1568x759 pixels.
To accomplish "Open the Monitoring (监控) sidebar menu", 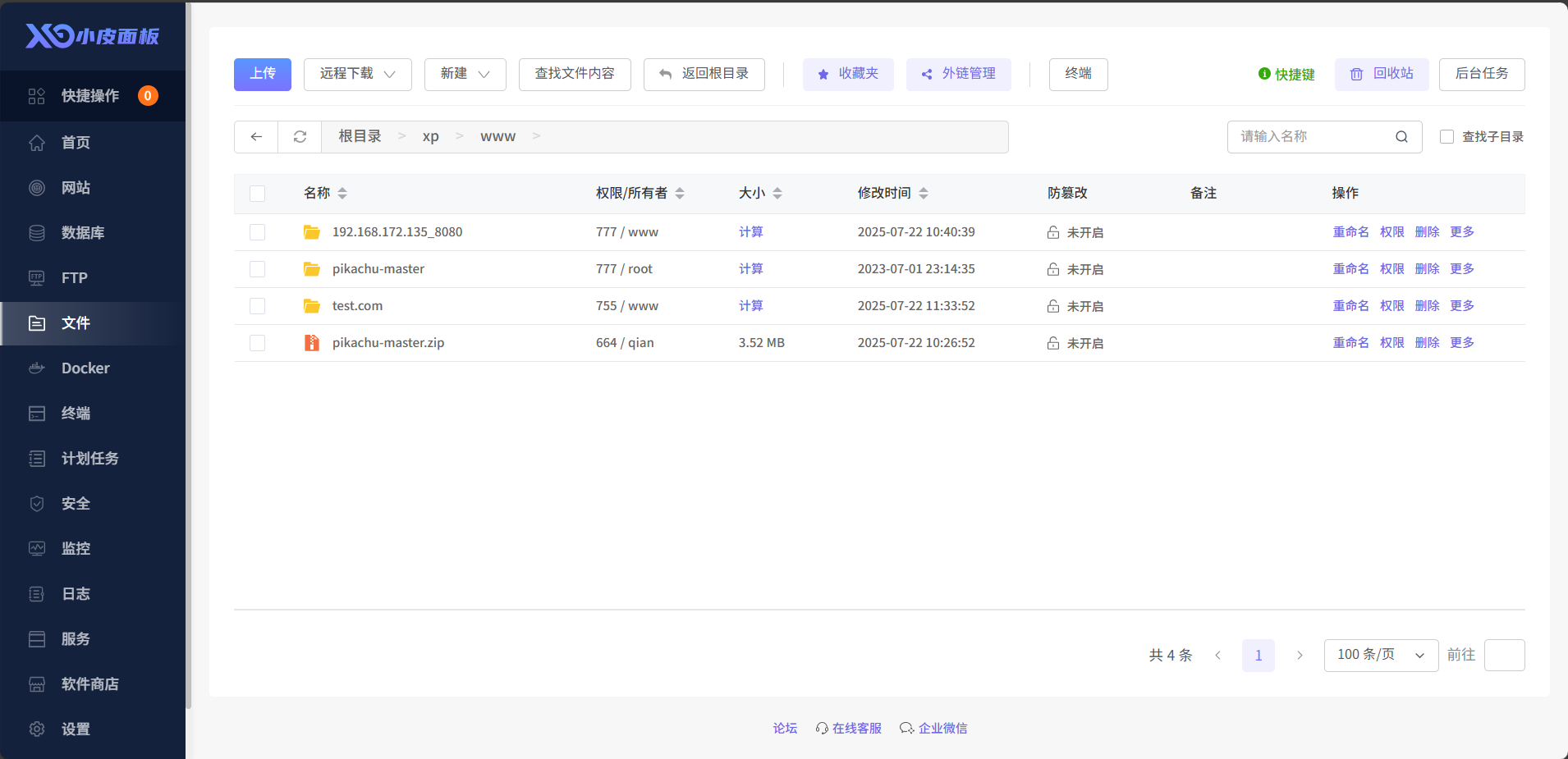I will (93, 549).
